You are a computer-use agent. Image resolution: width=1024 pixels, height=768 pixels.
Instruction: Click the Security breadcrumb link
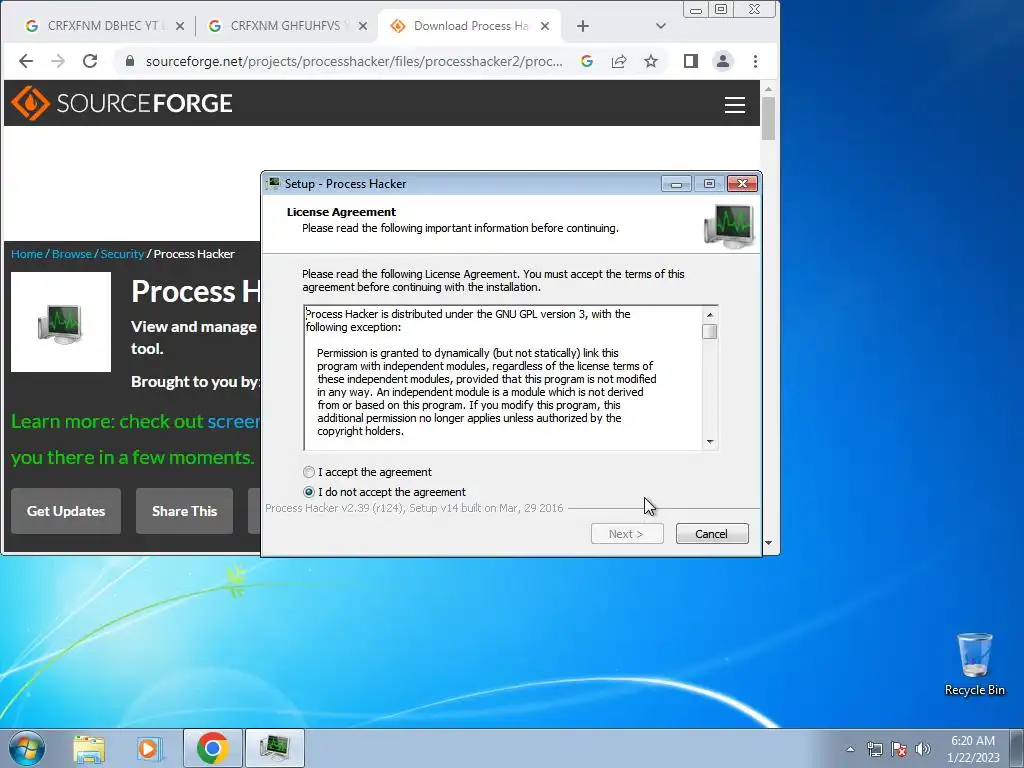(x=122, y=254)
